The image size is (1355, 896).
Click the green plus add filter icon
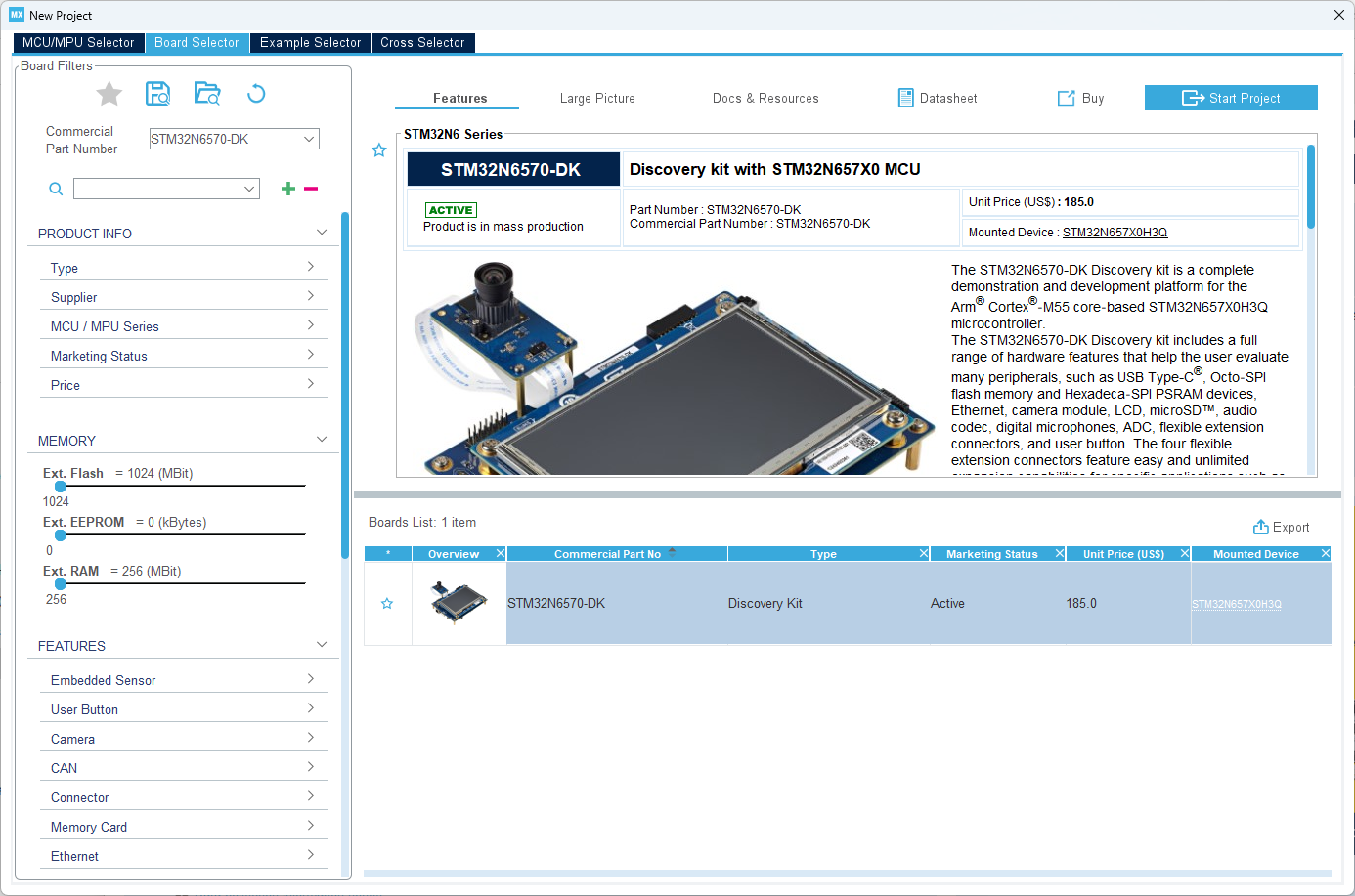point(287,189)
